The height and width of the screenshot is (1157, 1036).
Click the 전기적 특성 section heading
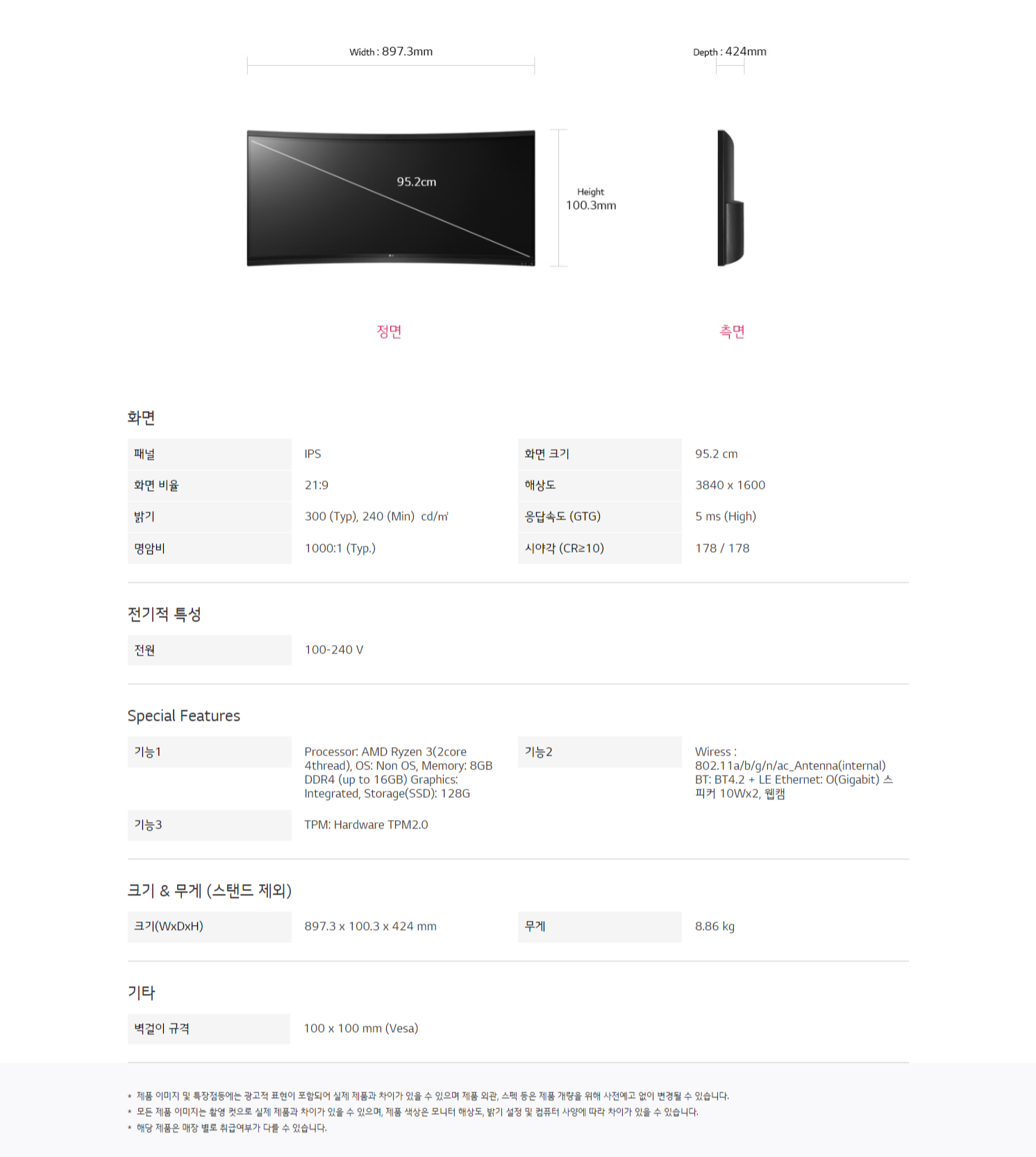pyautogui.click(x=165, y=614)
